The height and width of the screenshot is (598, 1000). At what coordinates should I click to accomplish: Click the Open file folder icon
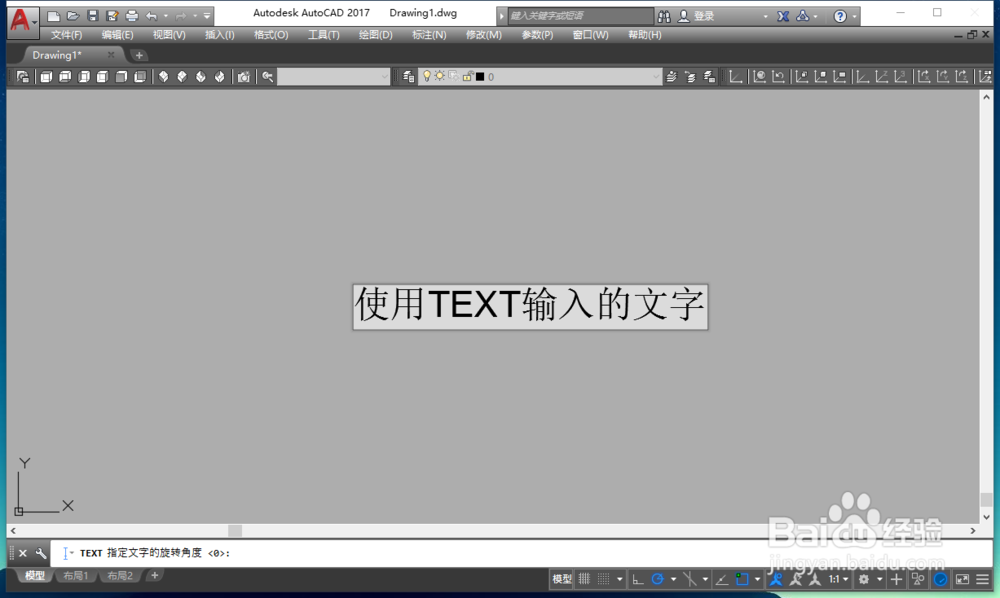coord(73,16)
